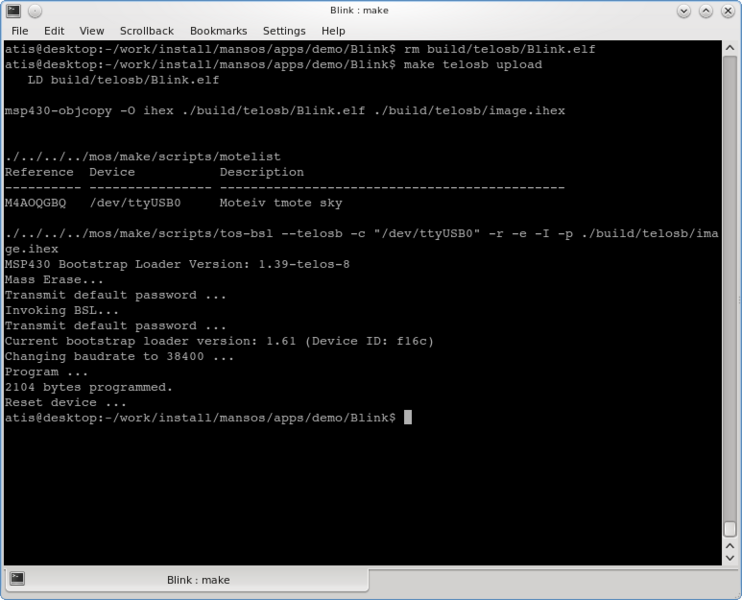The height and width of the screenshot is (600, 742).
Task: Click the terminal icon on the Blink tab
Action: (x=17, y=579)
